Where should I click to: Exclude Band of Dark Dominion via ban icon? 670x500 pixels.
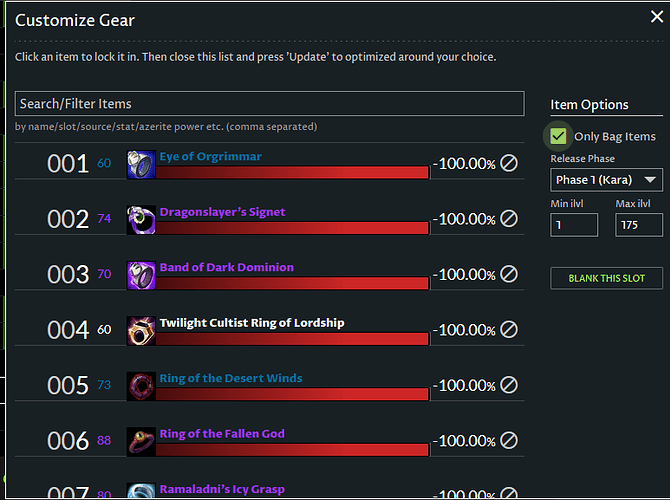pos(509,274)
